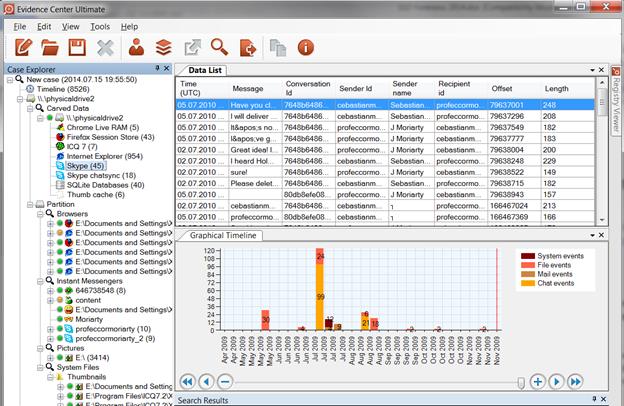Open search with magnifying glass icon
Screen dimensions: 624x406
[x=219, y=47]
